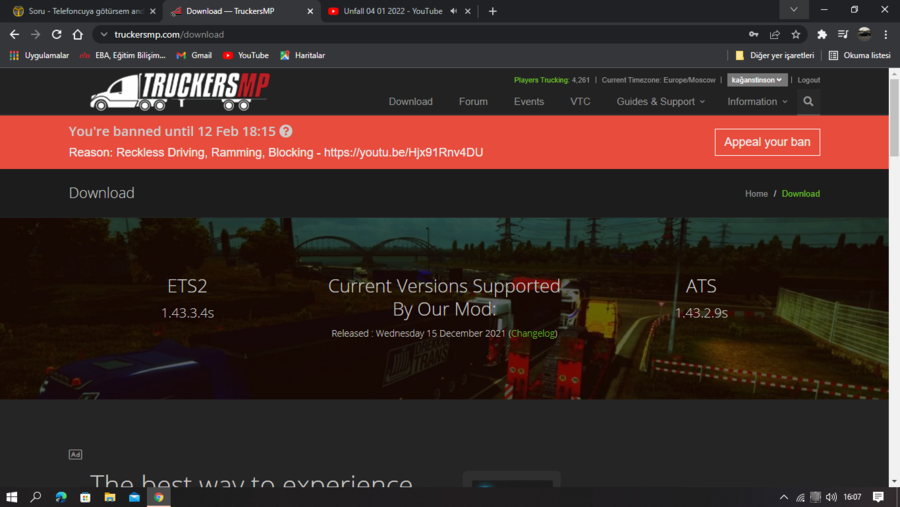
Task: Show hidden system tray icons
Action: (783, 497)
